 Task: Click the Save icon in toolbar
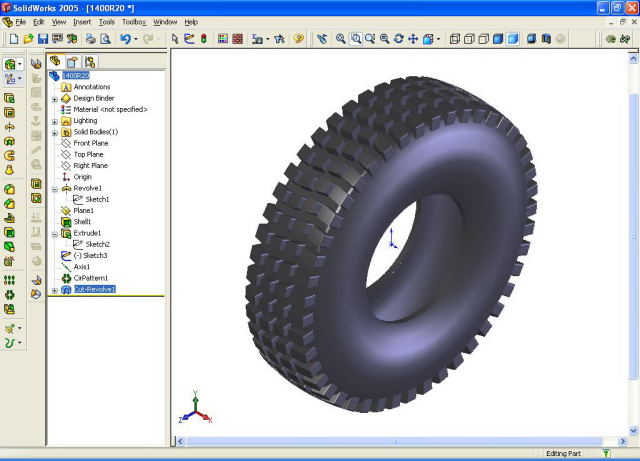43,39
